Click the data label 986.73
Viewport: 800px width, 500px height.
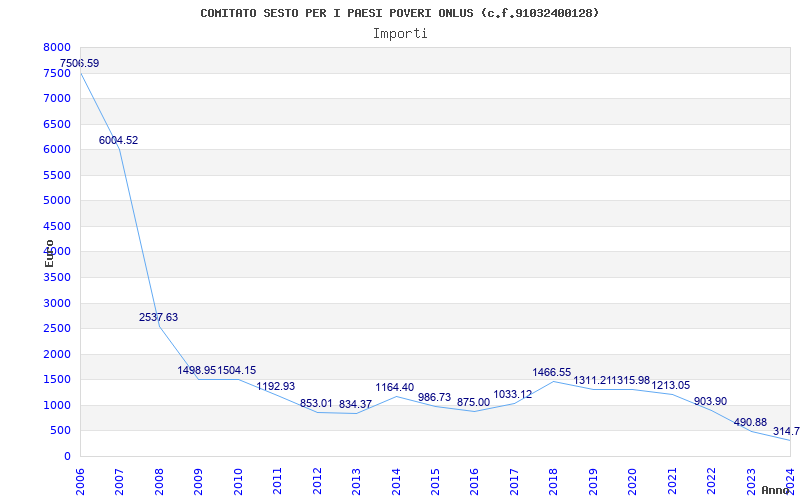[434, 397]
